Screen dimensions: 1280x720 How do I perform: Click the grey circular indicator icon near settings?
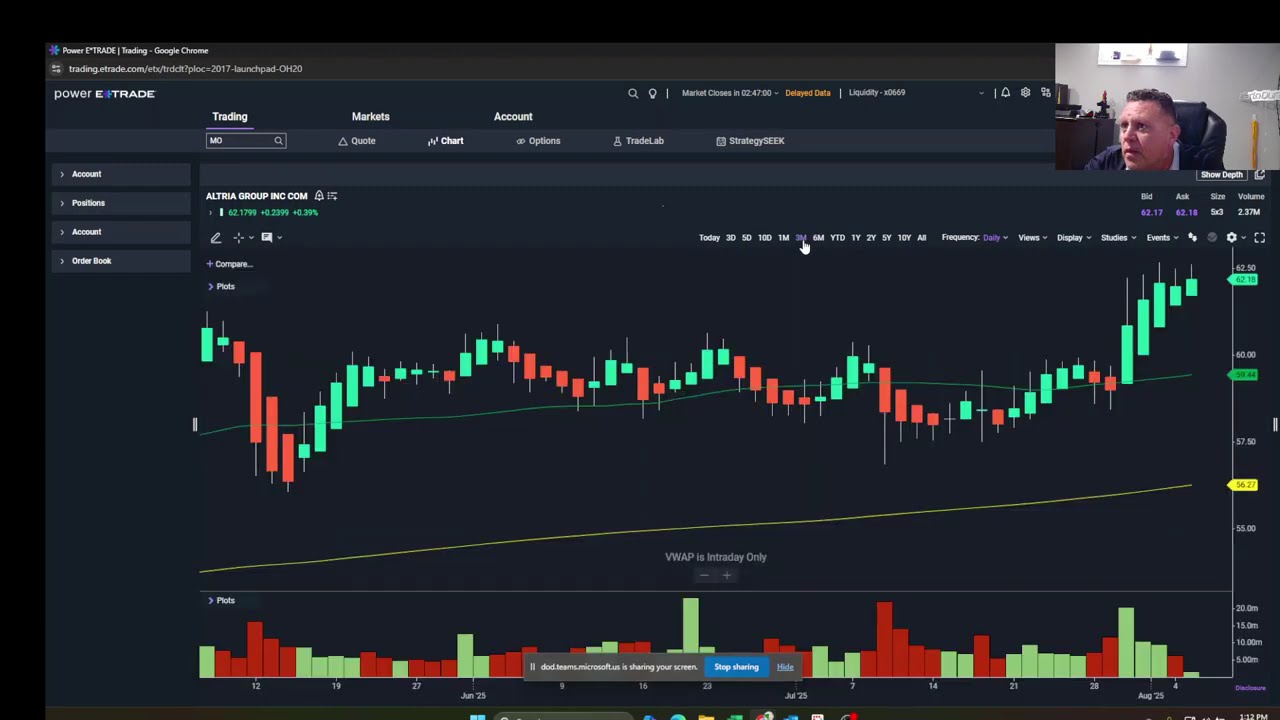(x=1212, y=238)
